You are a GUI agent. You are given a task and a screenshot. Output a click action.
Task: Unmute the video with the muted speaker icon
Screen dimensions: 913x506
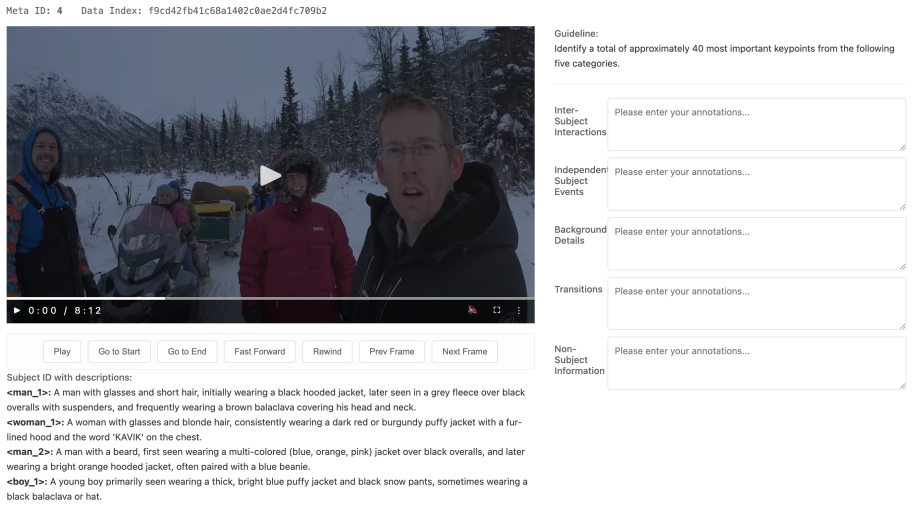[x=472, y=310]
